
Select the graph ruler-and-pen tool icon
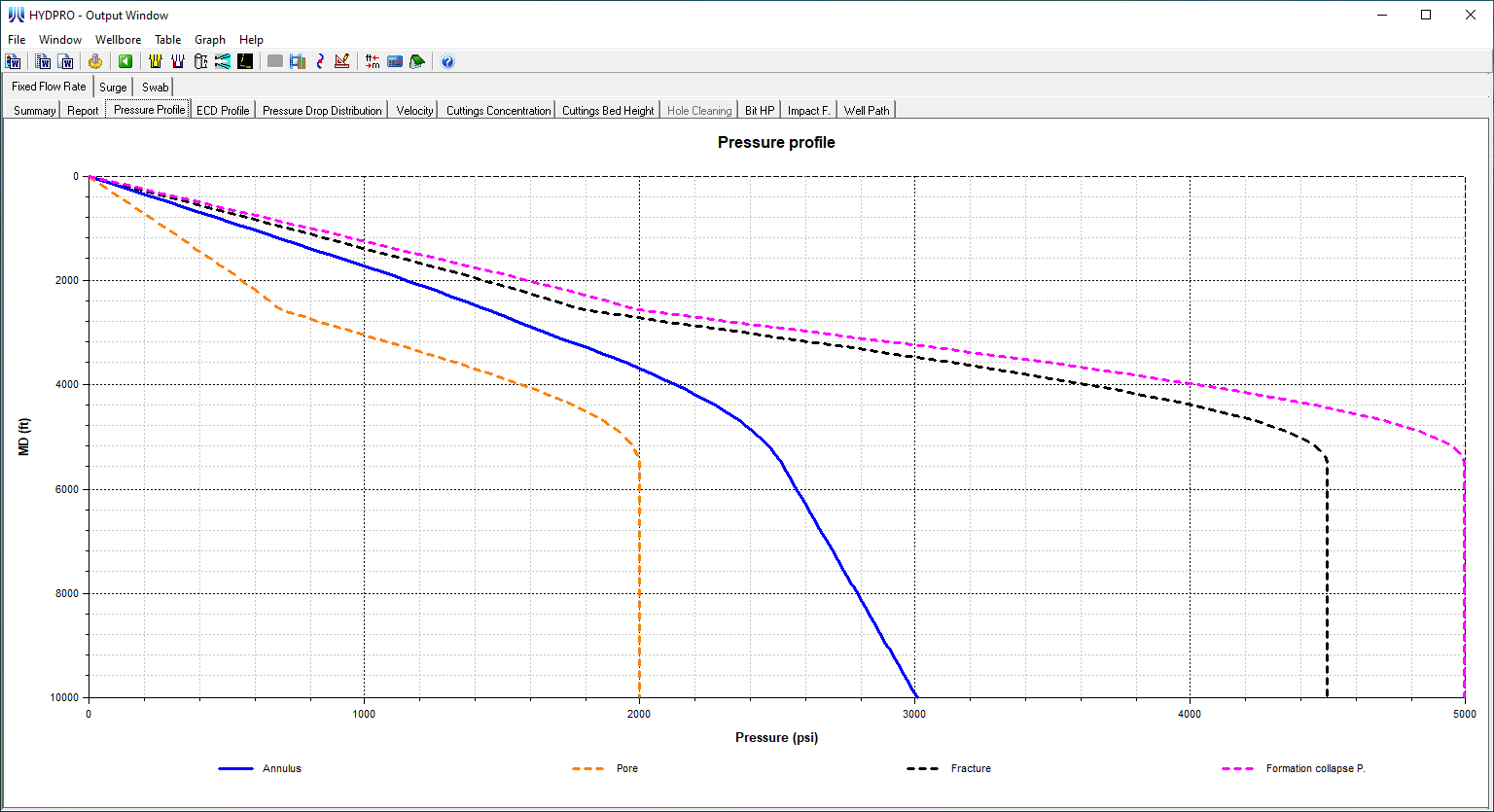click(x=342, y=61)
